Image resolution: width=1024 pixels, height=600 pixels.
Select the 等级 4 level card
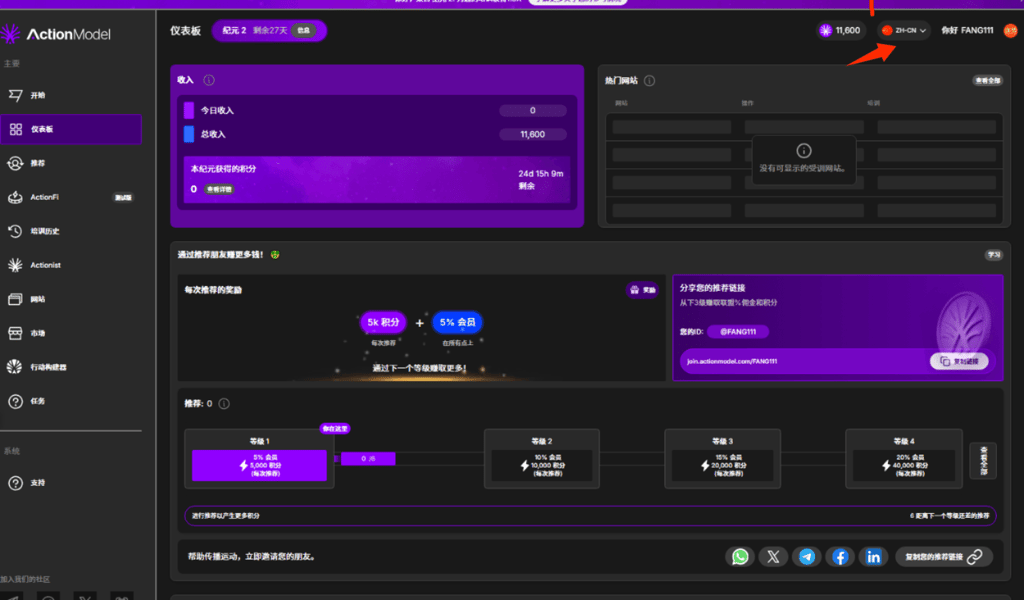904,459
